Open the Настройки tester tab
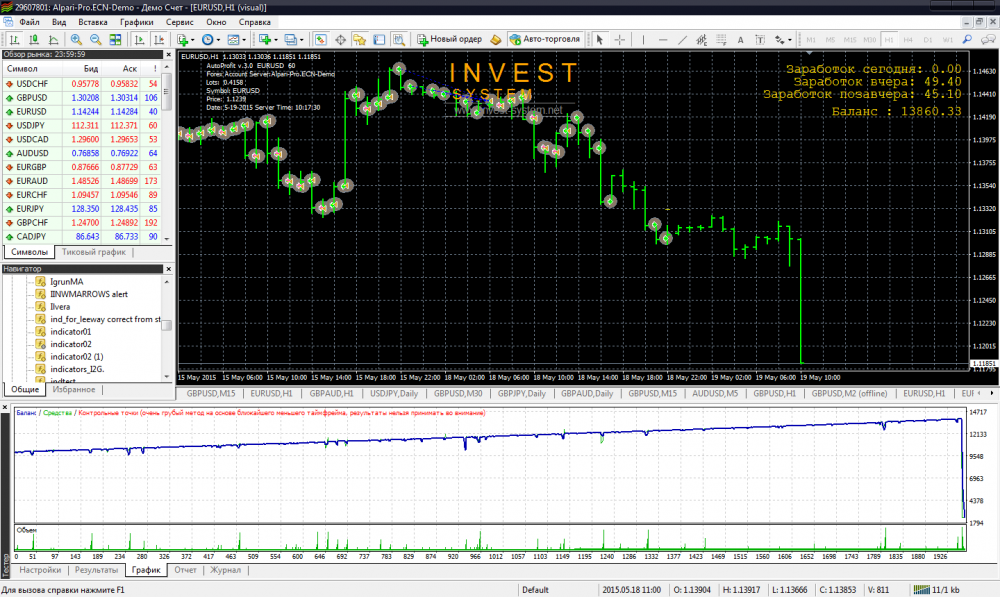The image size is (1000, 597). tap(40, 570)
